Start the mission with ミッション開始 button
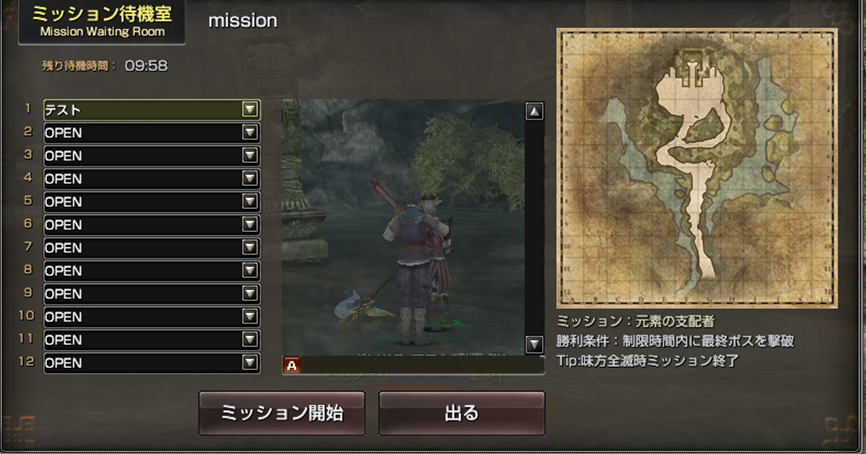 tap(282, 413)
